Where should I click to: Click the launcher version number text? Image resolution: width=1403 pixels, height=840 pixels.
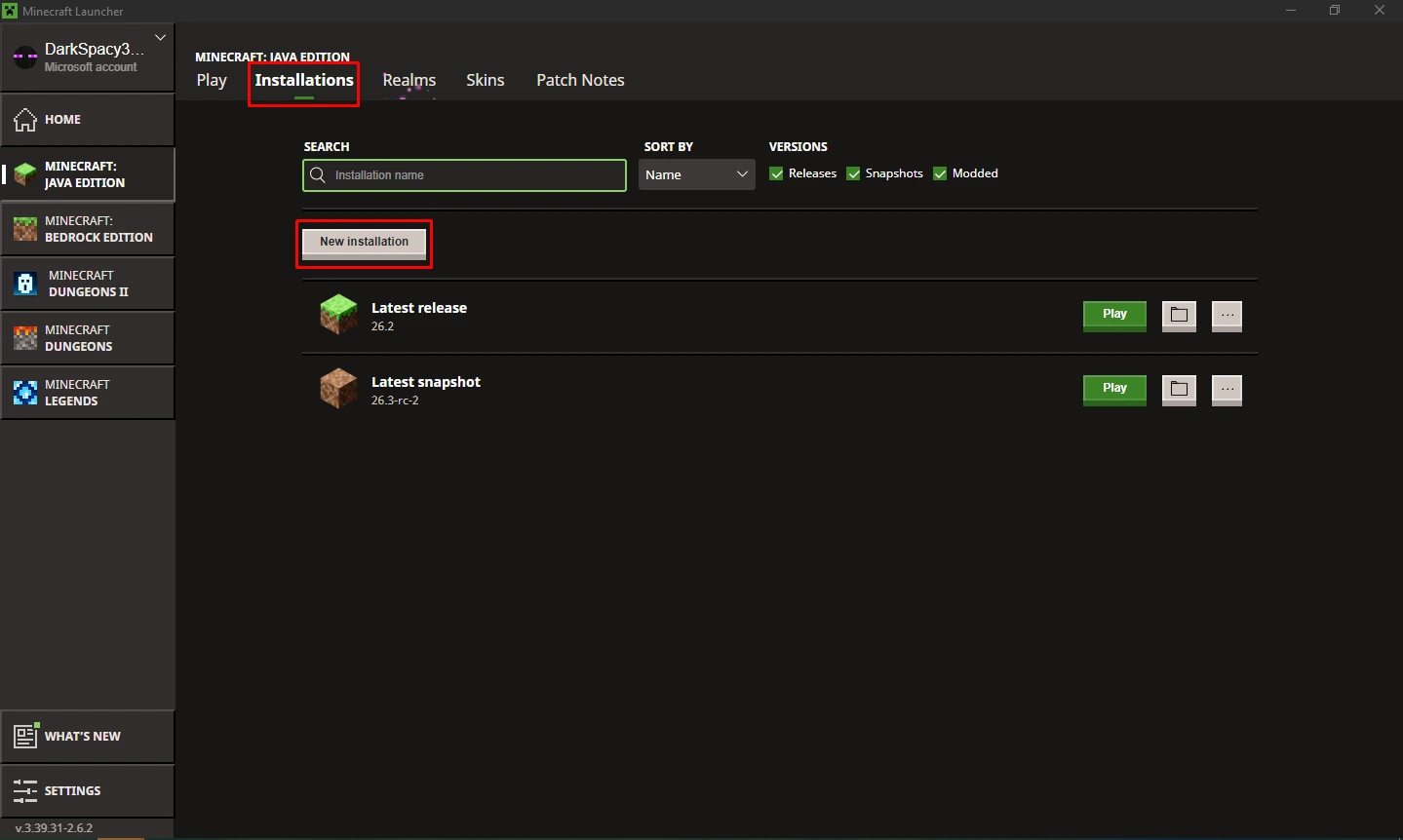(x=54, y=828)
